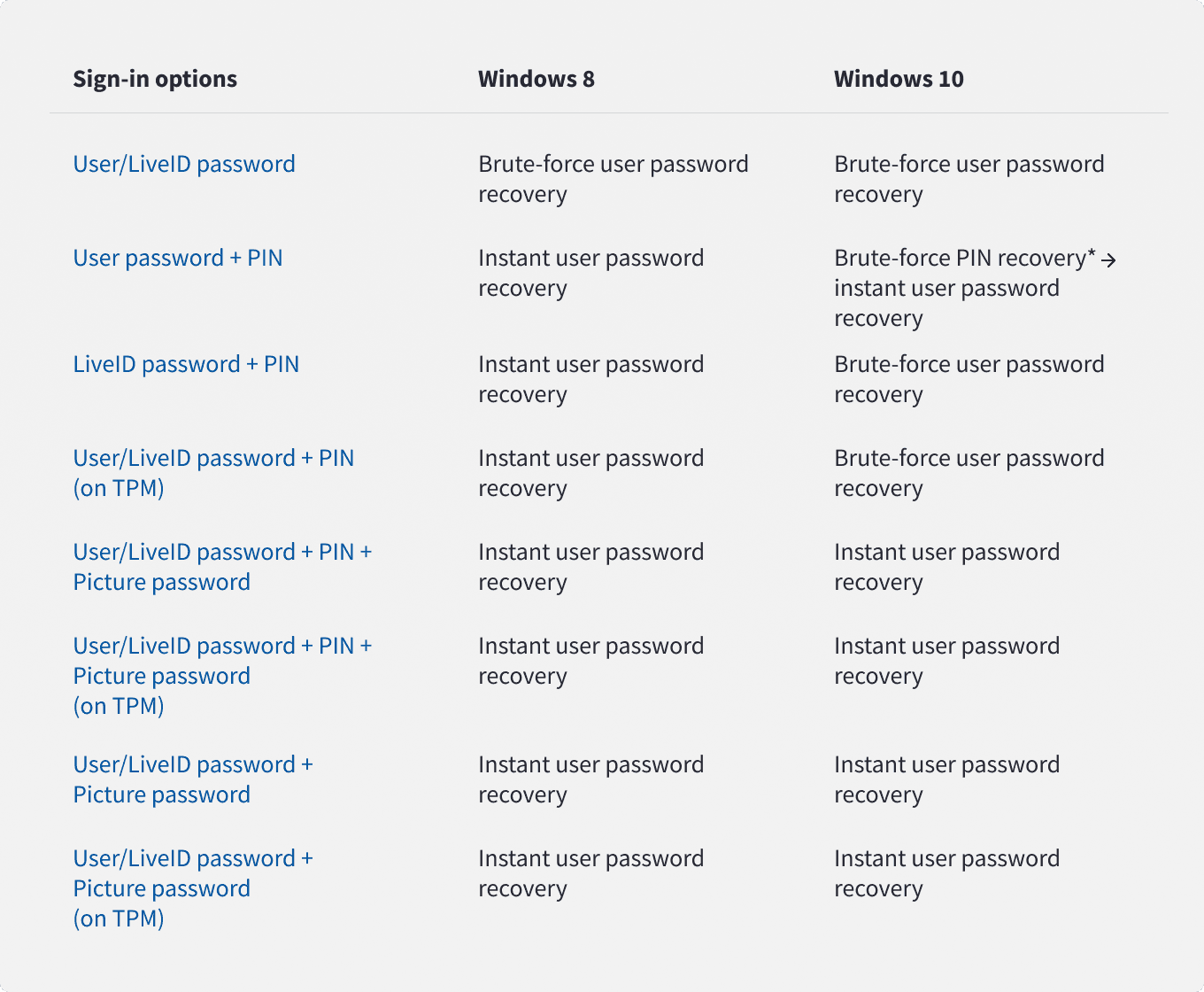The width and height of the screenshot is (1204, 992).
Task: Click Windows 10 cell for LiveID password + PIN
Action: [969, 379]
